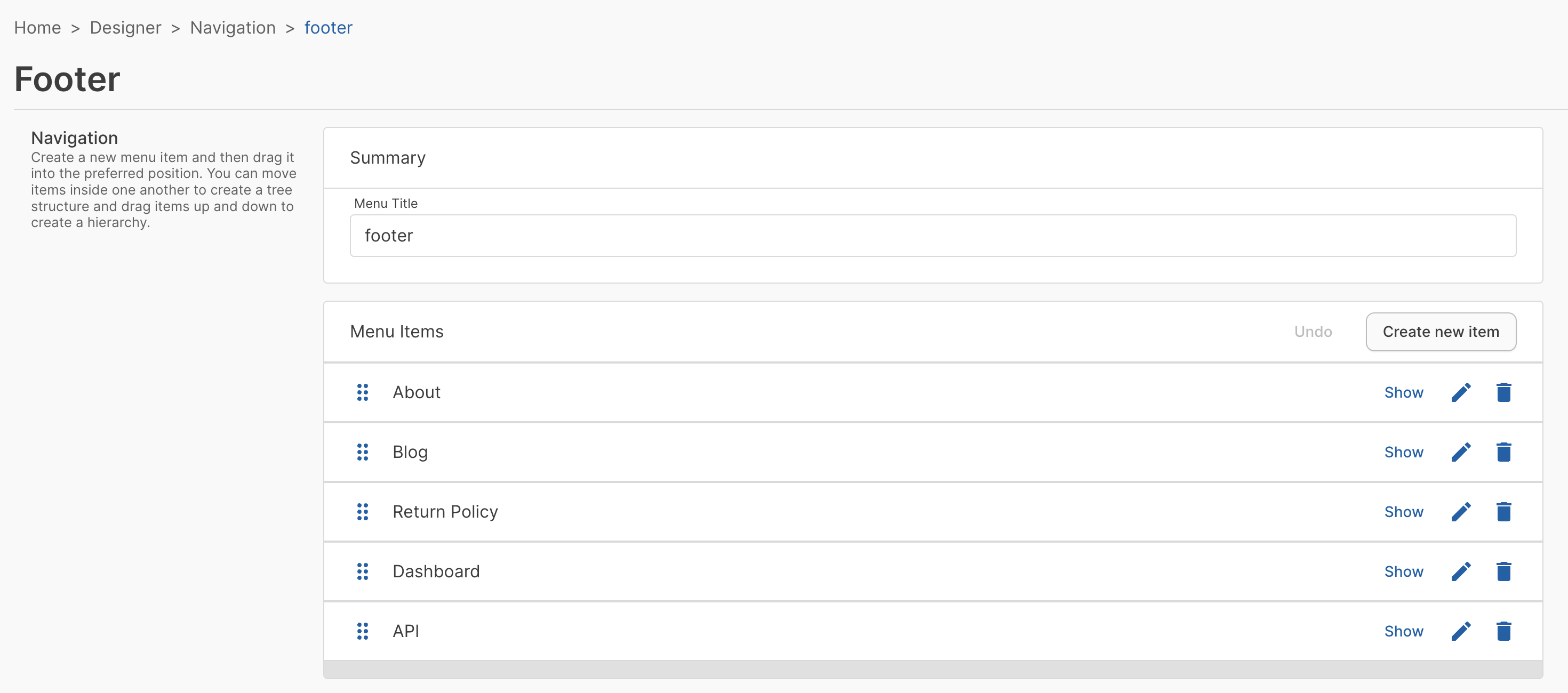This screenshot has width=1568, height=693.
Task: Edit the Return Policy menu item
Action: click(x=1460, y=512)
